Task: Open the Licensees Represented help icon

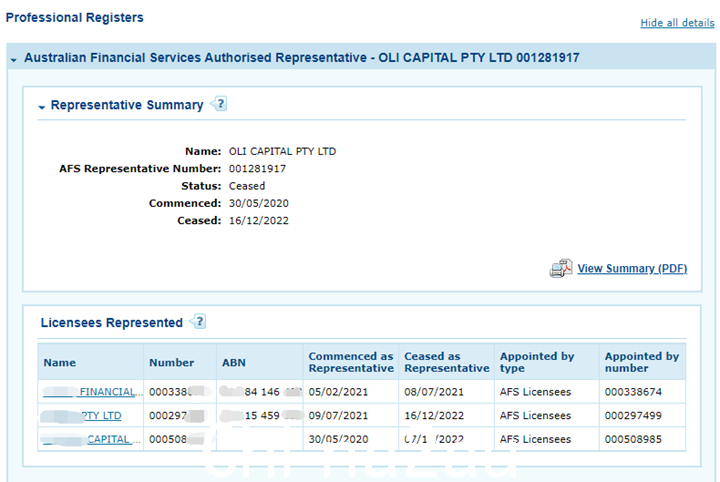Action: pos(198,321)
